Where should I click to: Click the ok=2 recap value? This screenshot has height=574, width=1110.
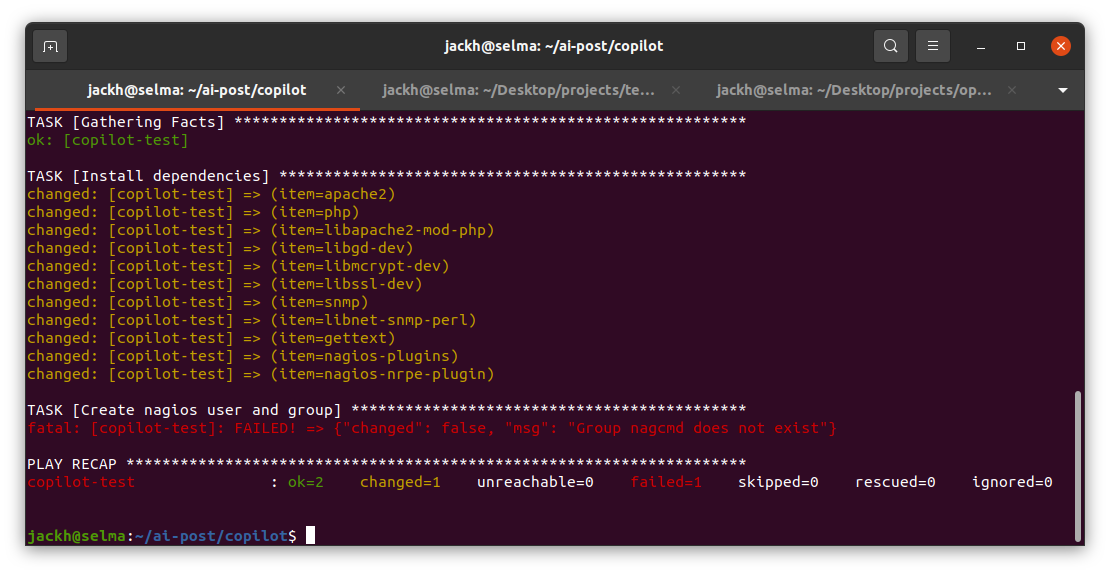(x=305, y=482)
